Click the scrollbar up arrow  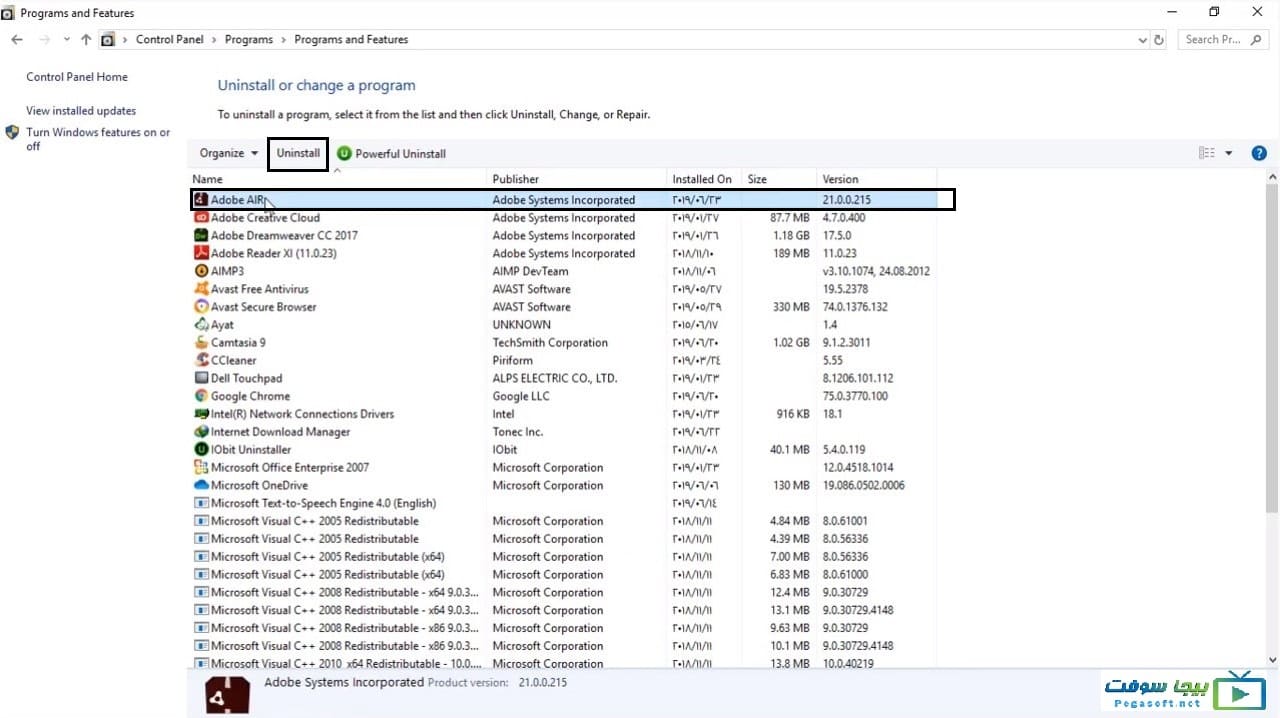1272,178
